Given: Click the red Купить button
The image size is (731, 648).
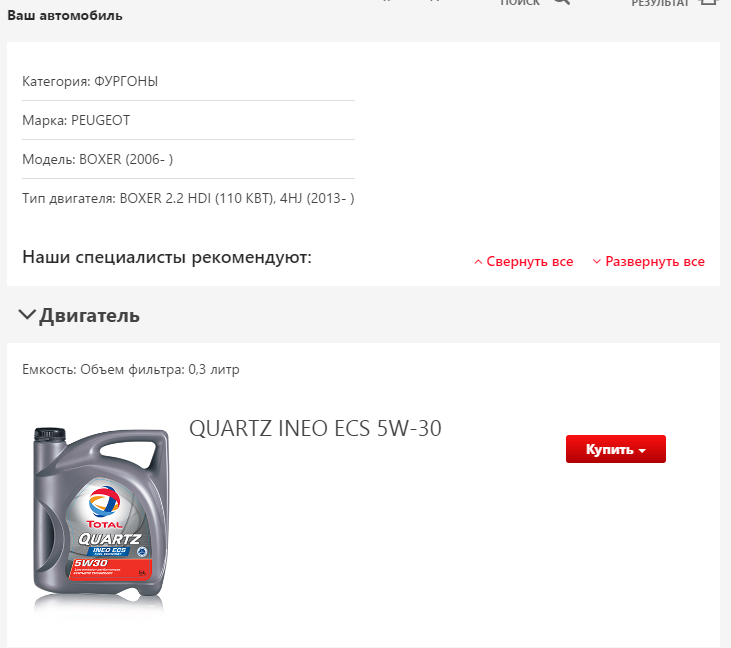Looking at the screenshot, I should point(615,449).
